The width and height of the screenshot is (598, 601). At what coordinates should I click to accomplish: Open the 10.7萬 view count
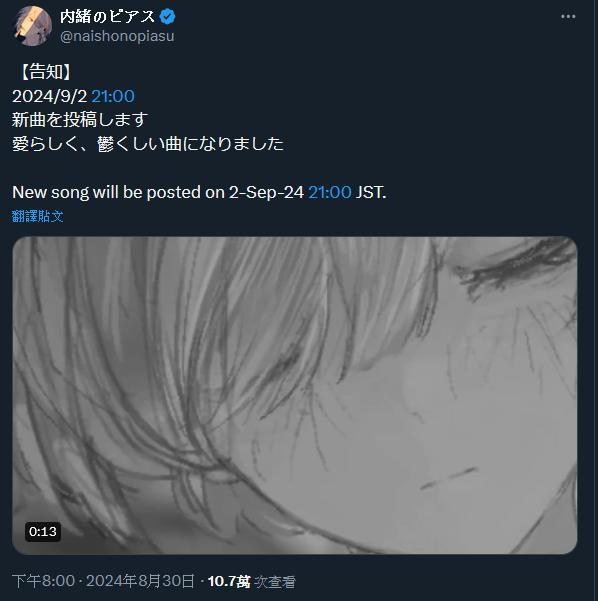229,581
